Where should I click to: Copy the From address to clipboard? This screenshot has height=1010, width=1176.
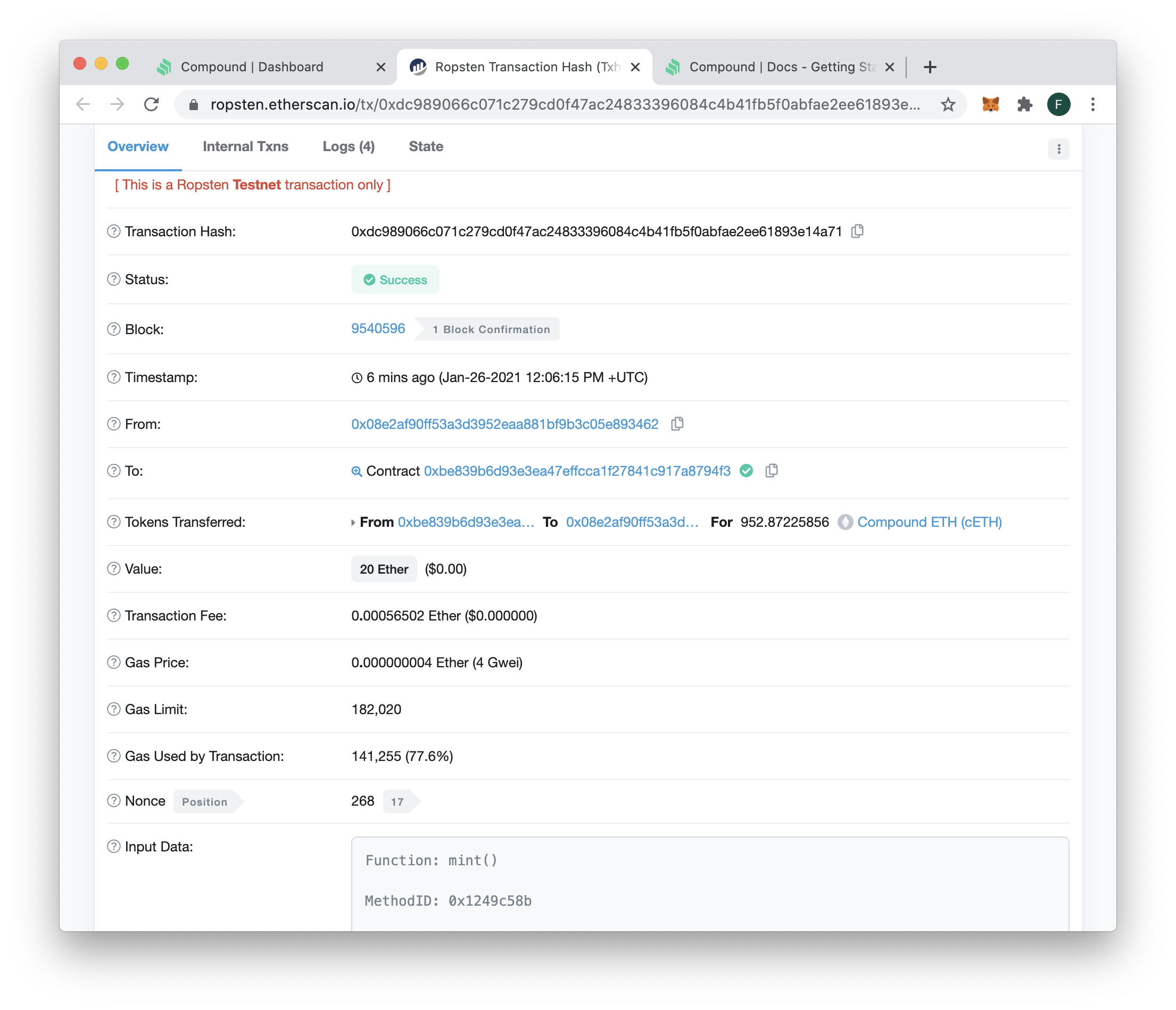click(x=677, y=424)
